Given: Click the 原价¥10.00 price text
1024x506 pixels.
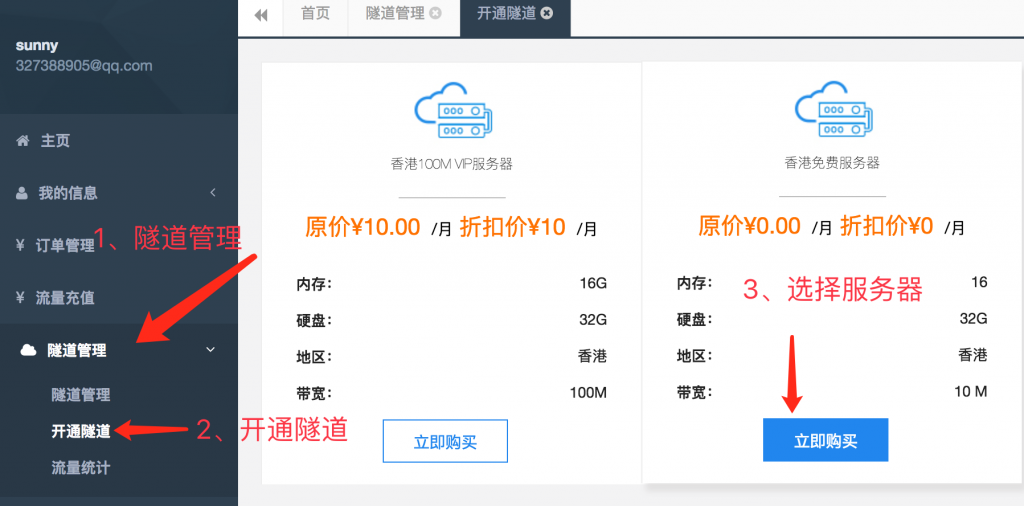Looking at the screenshot, I should click(x=362, y=227).
